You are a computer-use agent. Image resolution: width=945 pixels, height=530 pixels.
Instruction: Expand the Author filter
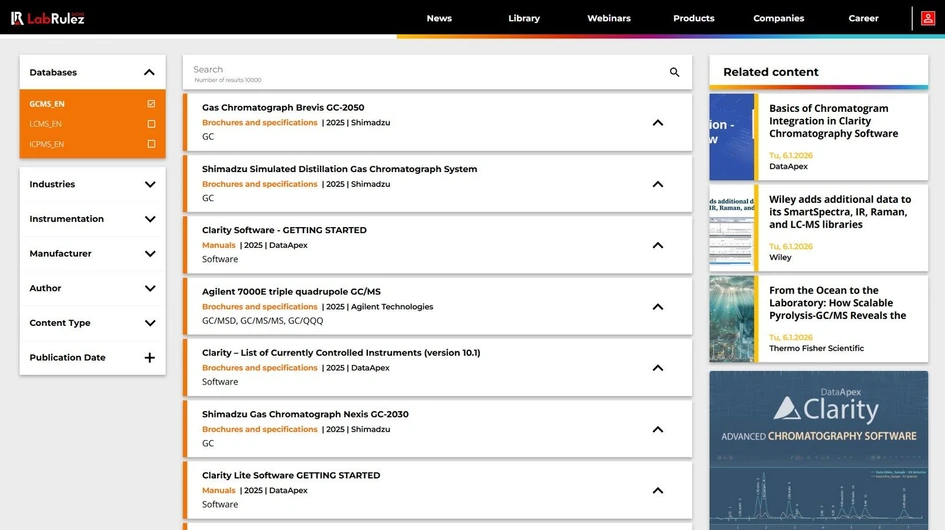[150, 288]
